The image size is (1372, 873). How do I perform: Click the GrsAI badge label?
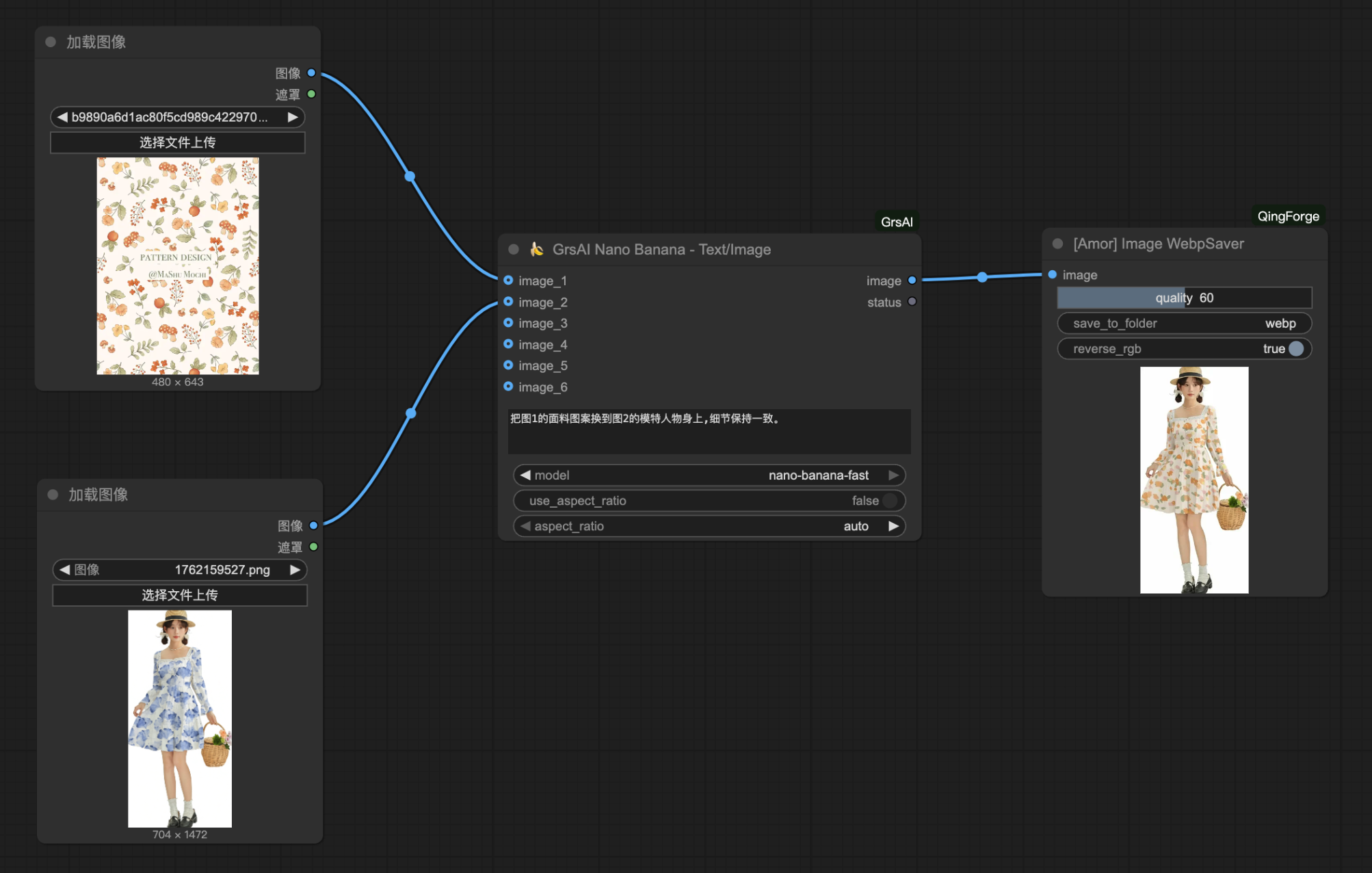[x=896, y=222]
